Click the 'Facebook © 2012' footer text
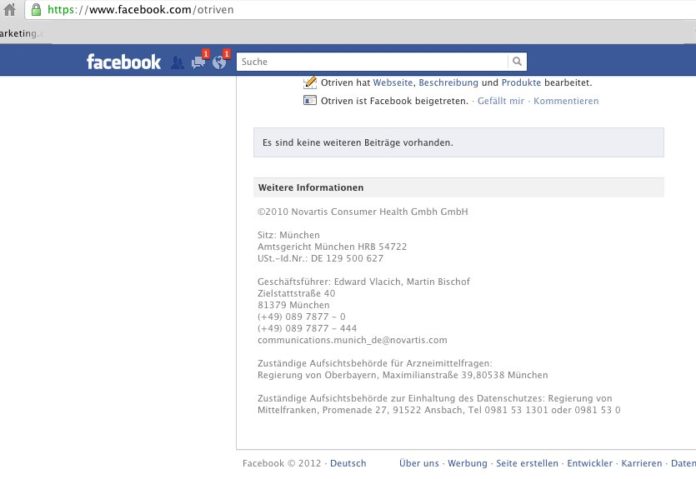Image resolution: width=696 pixels, height=479 pixels. [x=281, y=463]
